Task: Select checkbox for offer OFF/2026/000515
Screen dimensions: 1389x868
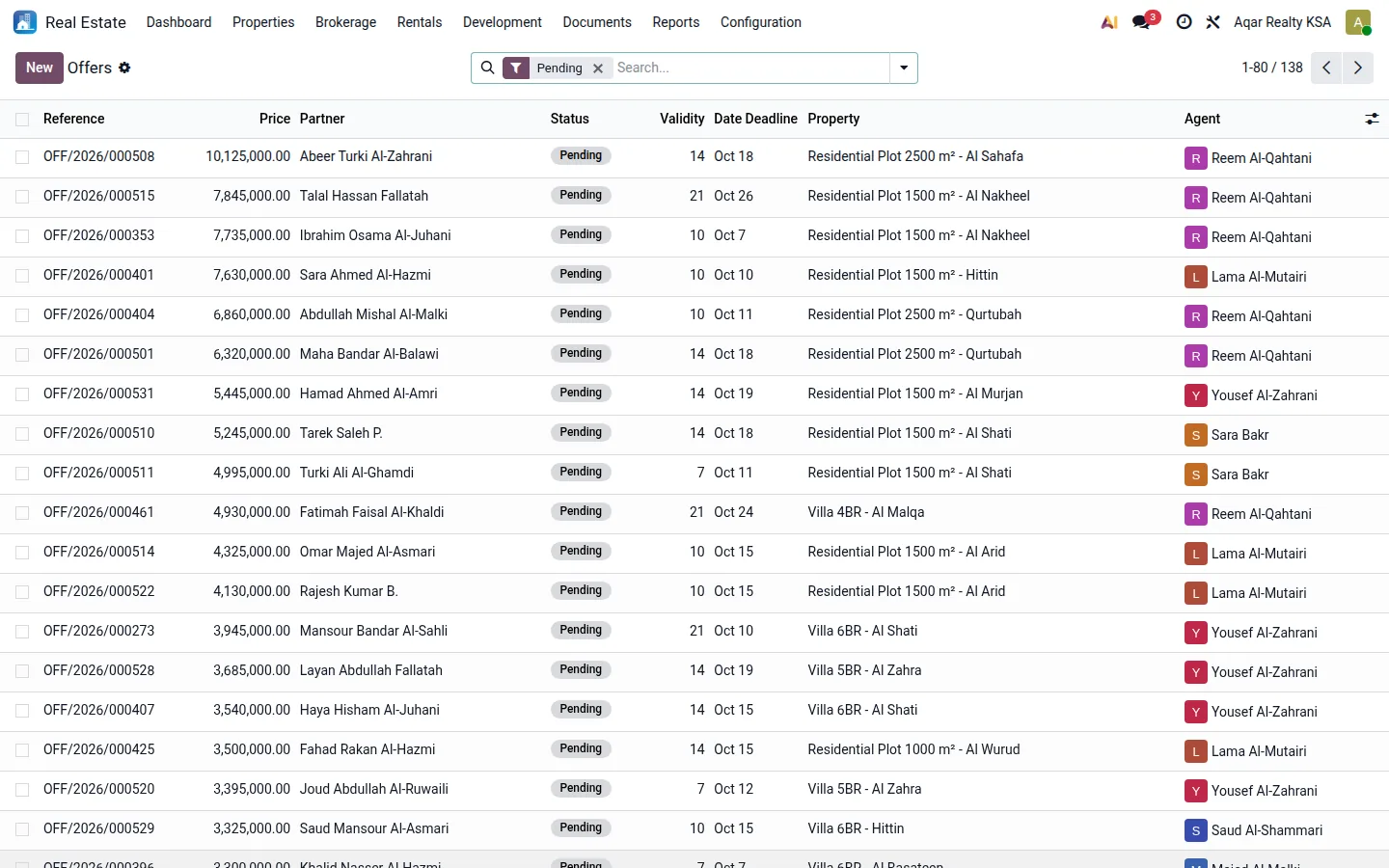Action: (x=22, y=197)
